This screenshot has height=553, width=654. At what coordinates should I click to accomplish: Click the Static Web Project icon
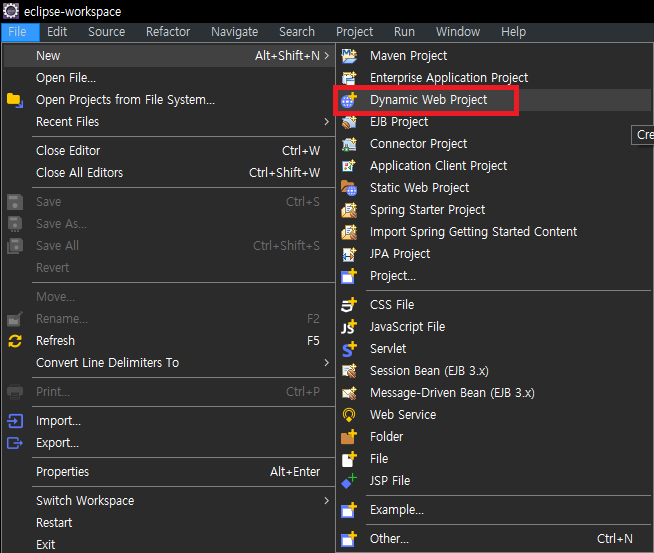coord(349,188)
